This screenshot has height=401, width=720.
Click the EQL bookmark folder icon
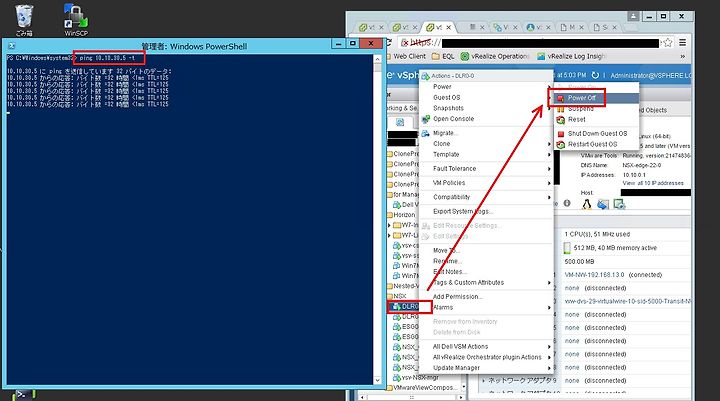tap(435, 56)
